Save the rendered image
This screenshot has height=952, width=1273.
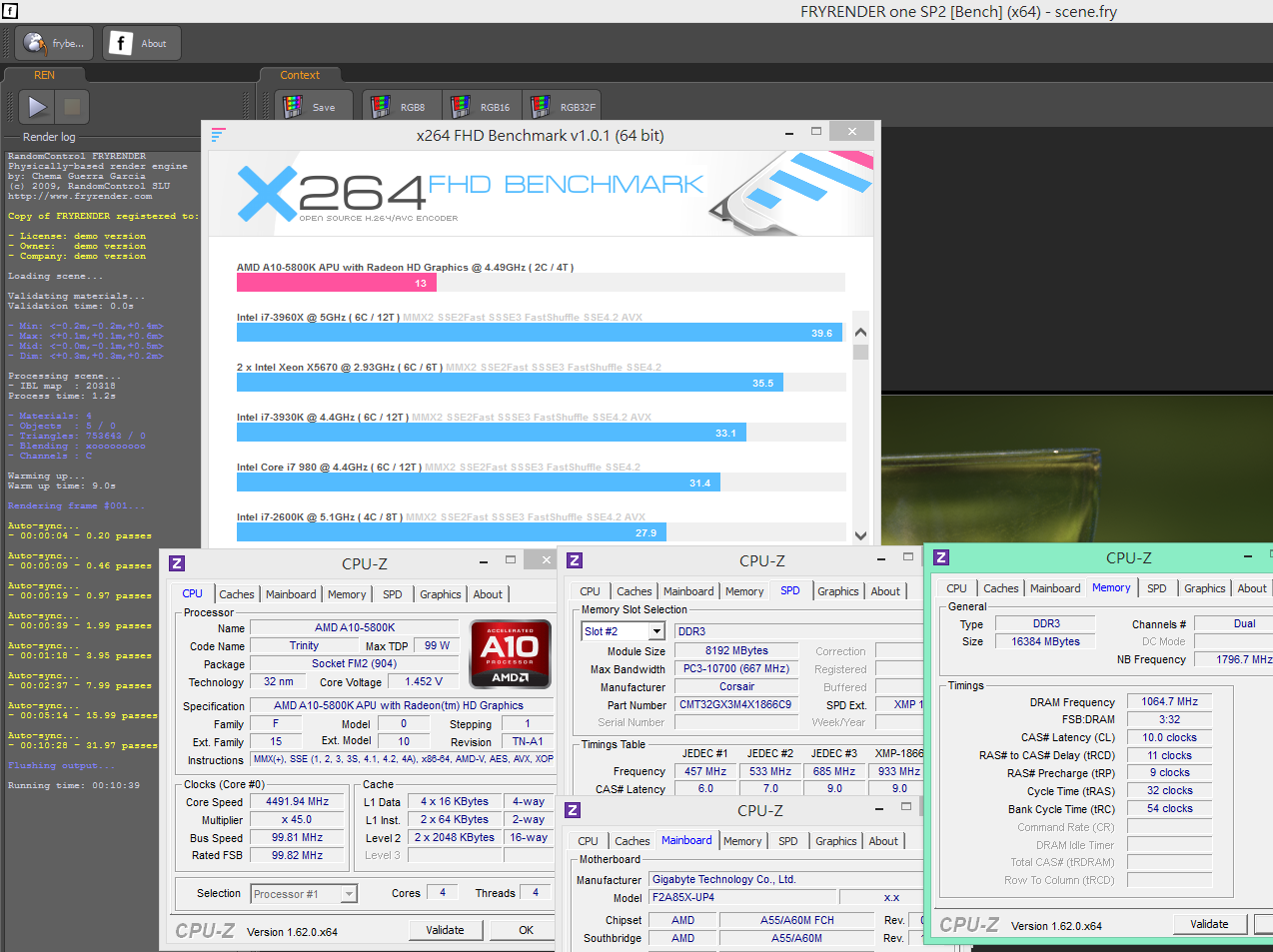pyautogui.click(x=314, y=107)
